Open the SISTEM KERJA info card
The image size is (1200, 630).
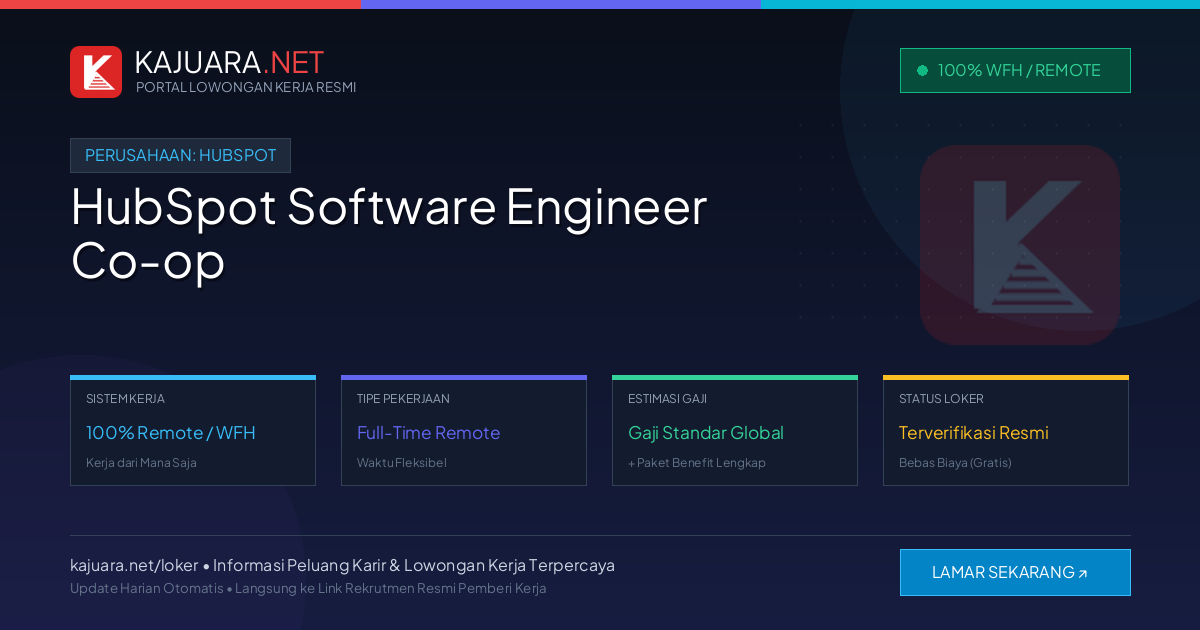(193, 431)
